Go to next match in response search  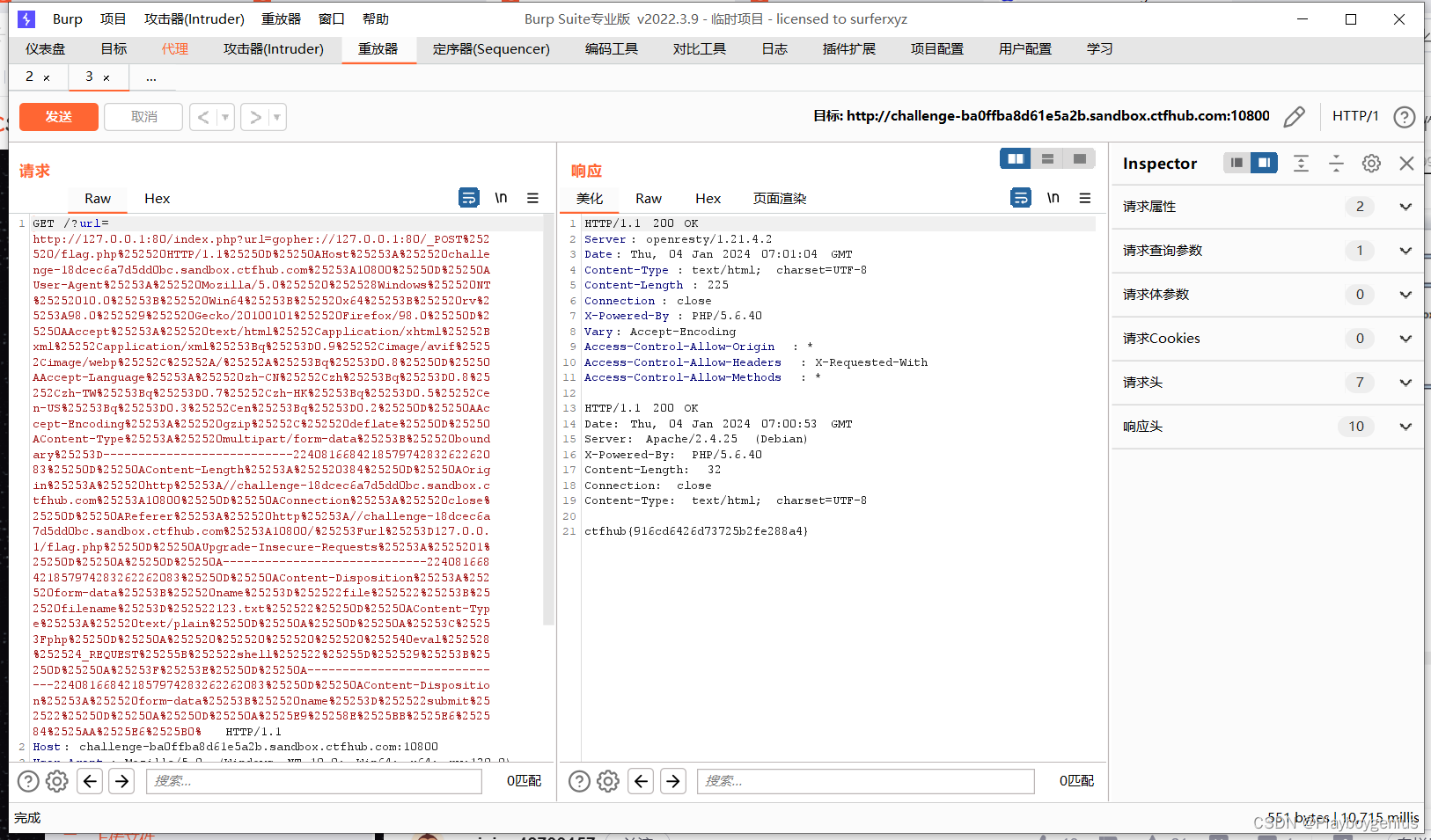[x=673, y=781]
